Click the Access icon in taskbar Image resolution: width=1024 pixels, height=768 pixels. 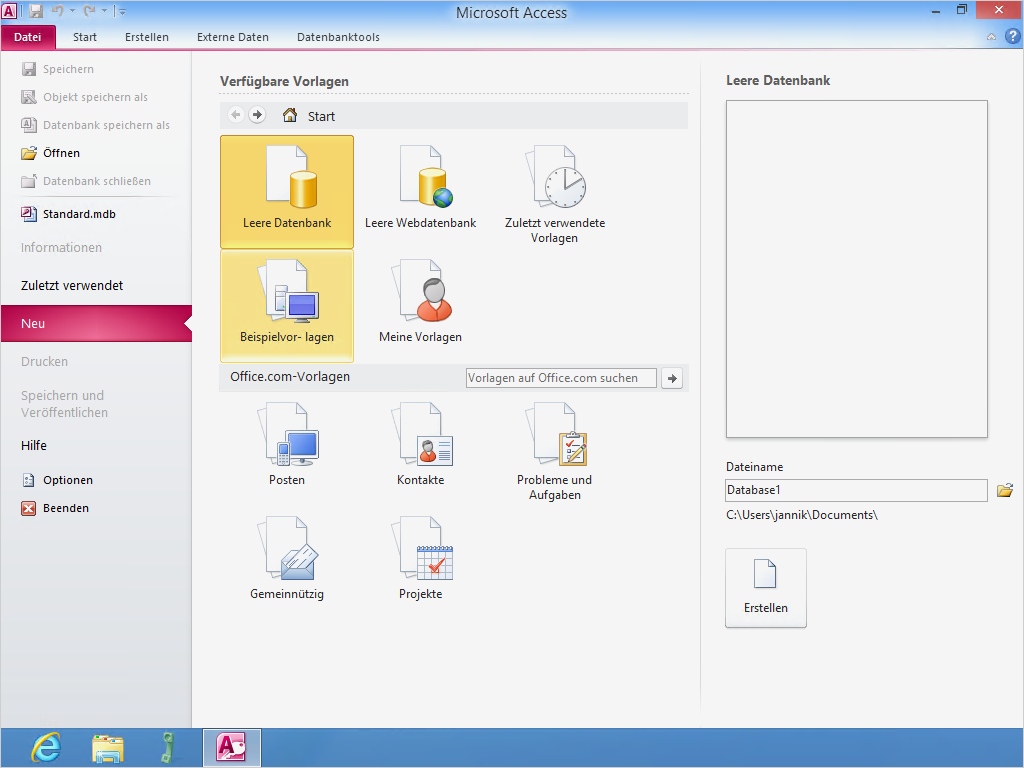point(232,748)
